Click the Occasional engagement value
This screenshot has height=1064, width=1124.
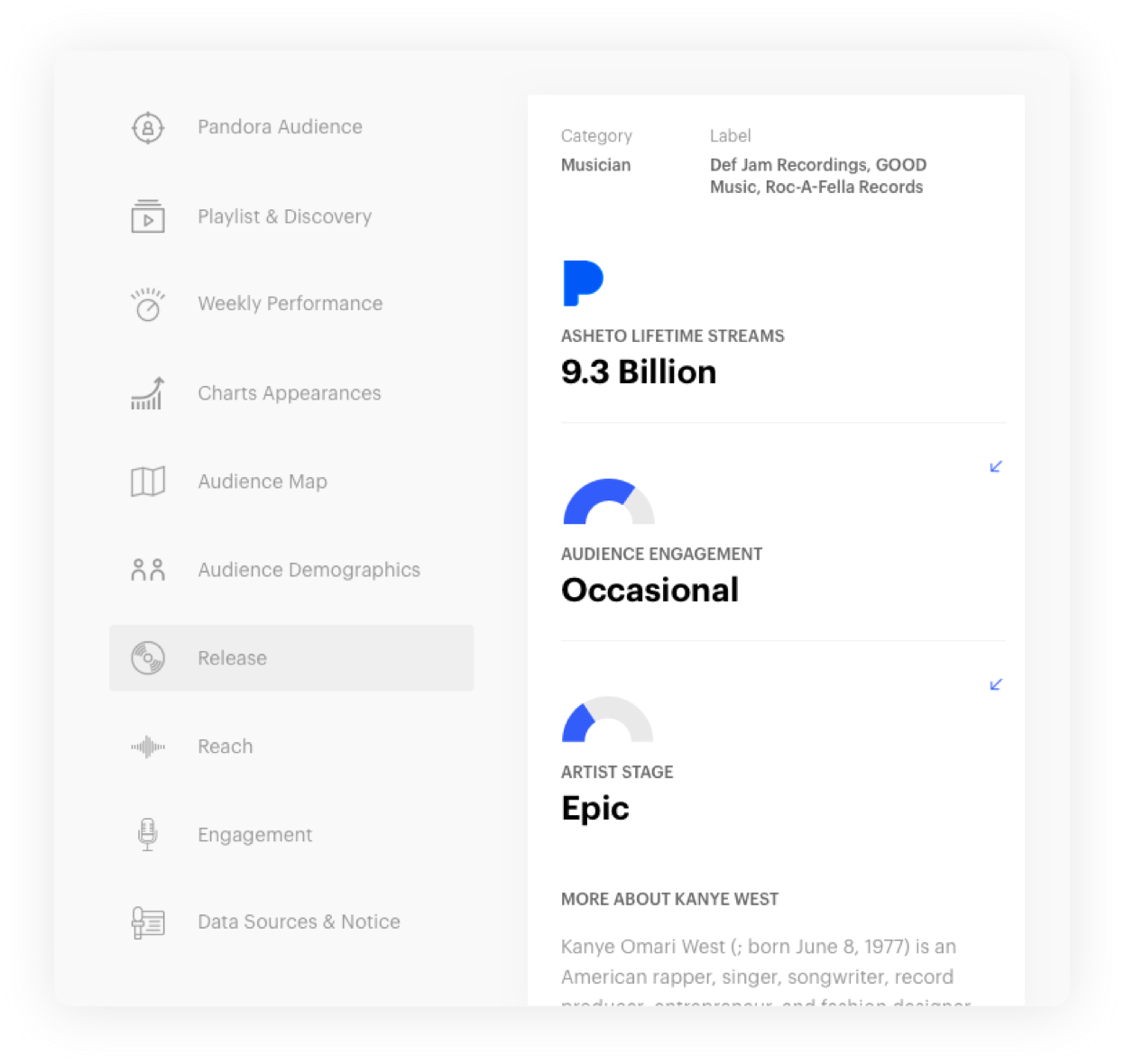650,591
